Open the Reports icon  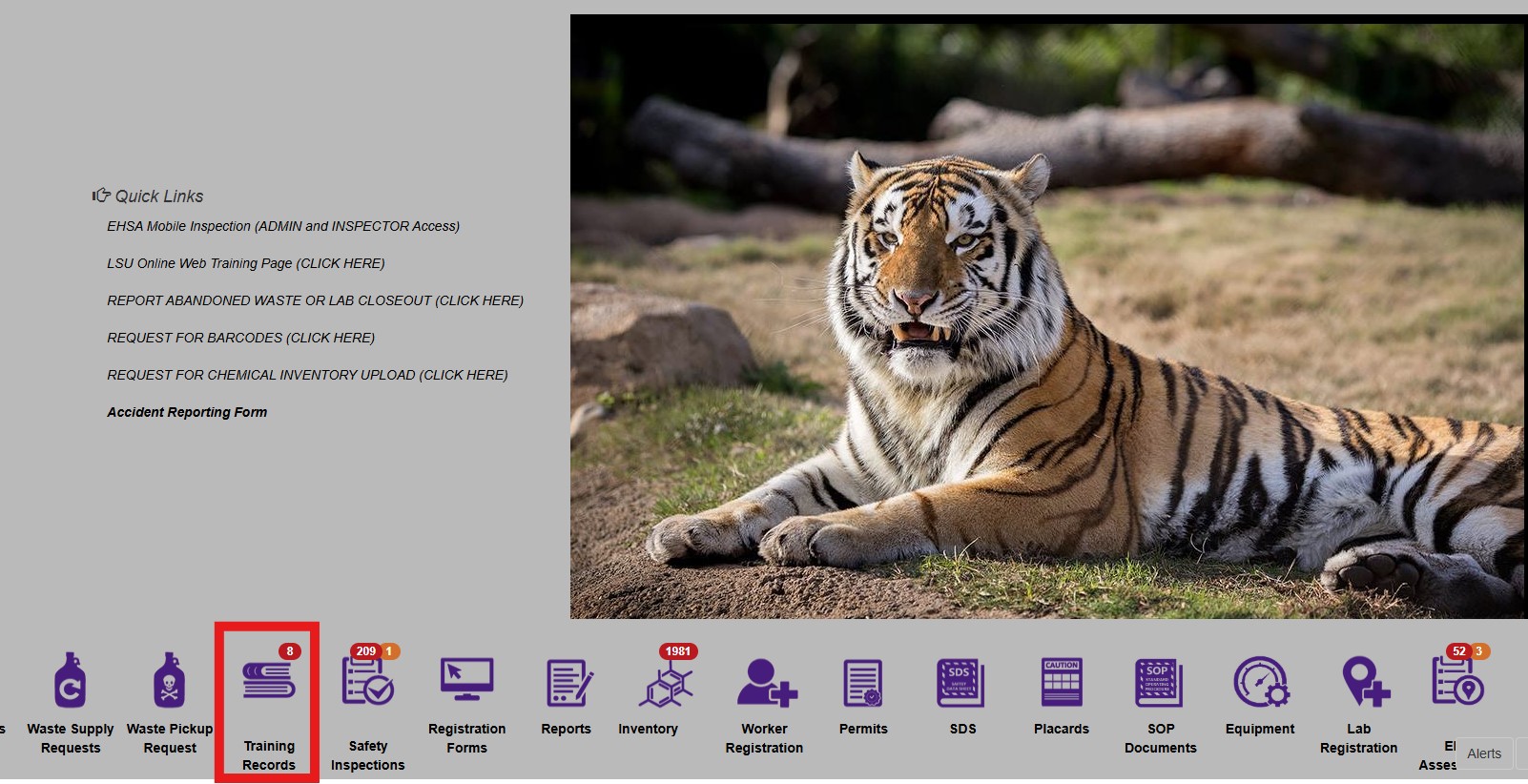tap(567, 683)
